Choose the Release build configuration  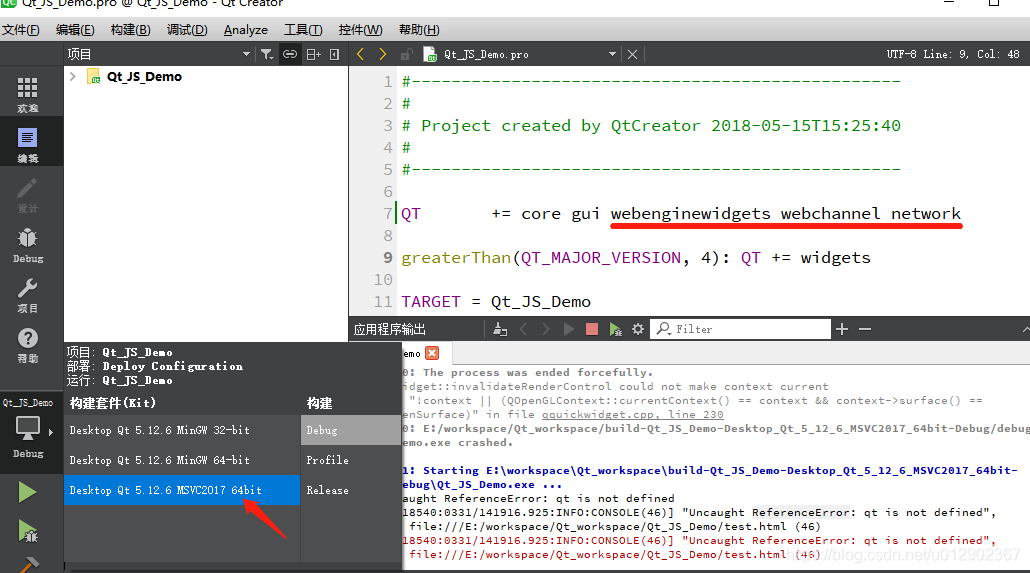tap(350, 490)
